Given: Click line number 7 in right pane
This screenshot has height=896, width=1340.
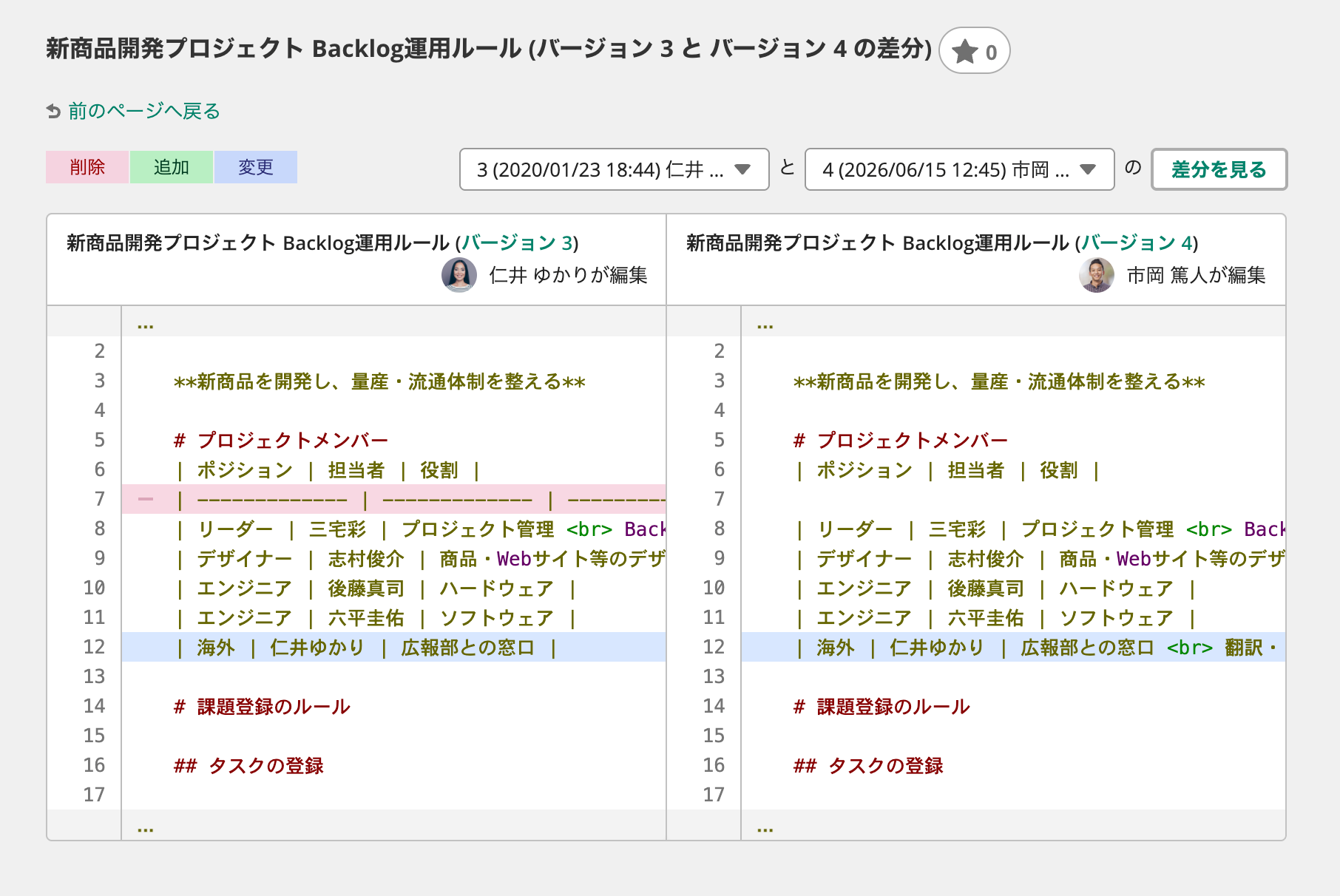Looking at the screenshot, I should pyautogui.click(x=719, y=499).
